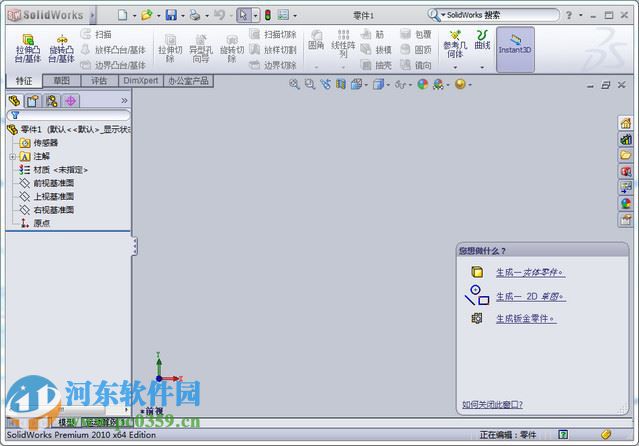This screenshot has width=639, height=446.
Task: Open dropdown arrow next to New document
Action: point(134,16)
